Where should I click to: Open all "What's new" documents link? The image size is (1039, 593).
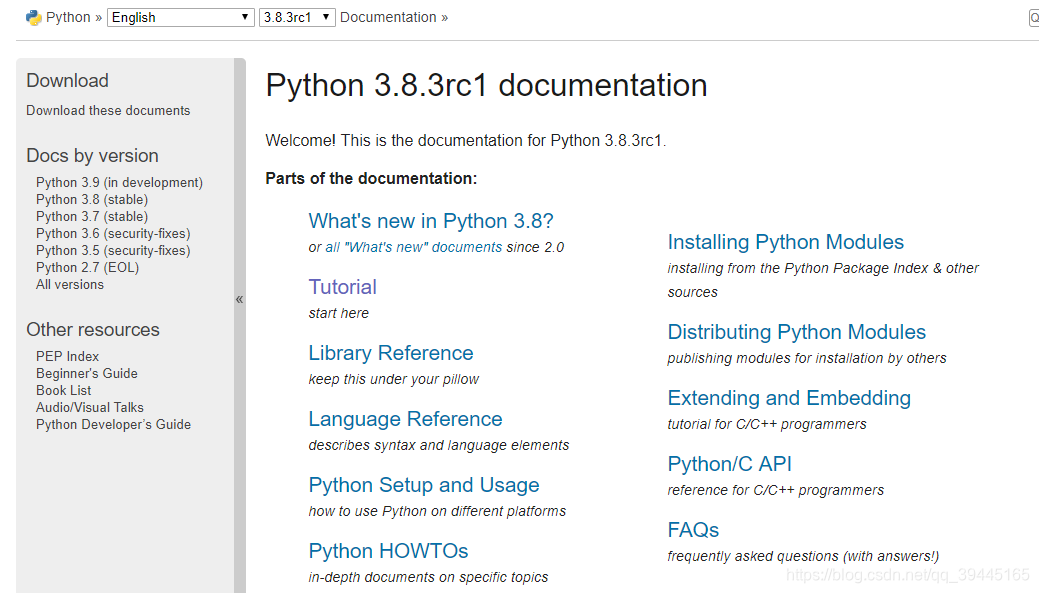click(x=413, y=247)
